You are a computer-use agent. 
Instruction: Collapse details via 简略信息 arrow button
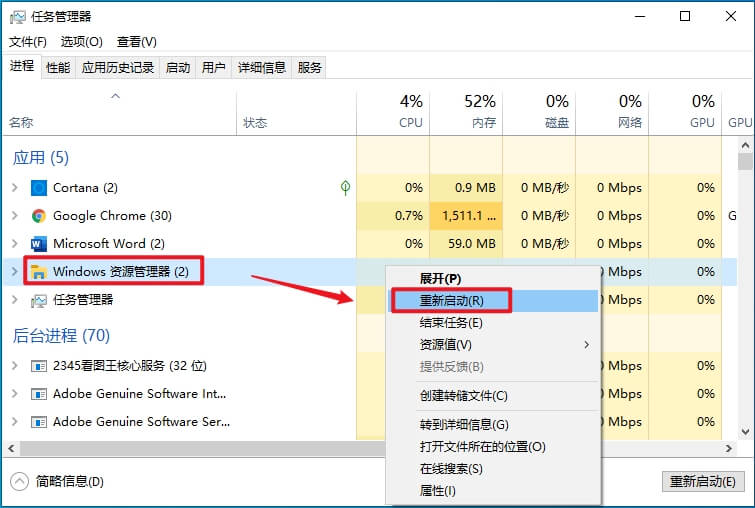click(20, 481)
